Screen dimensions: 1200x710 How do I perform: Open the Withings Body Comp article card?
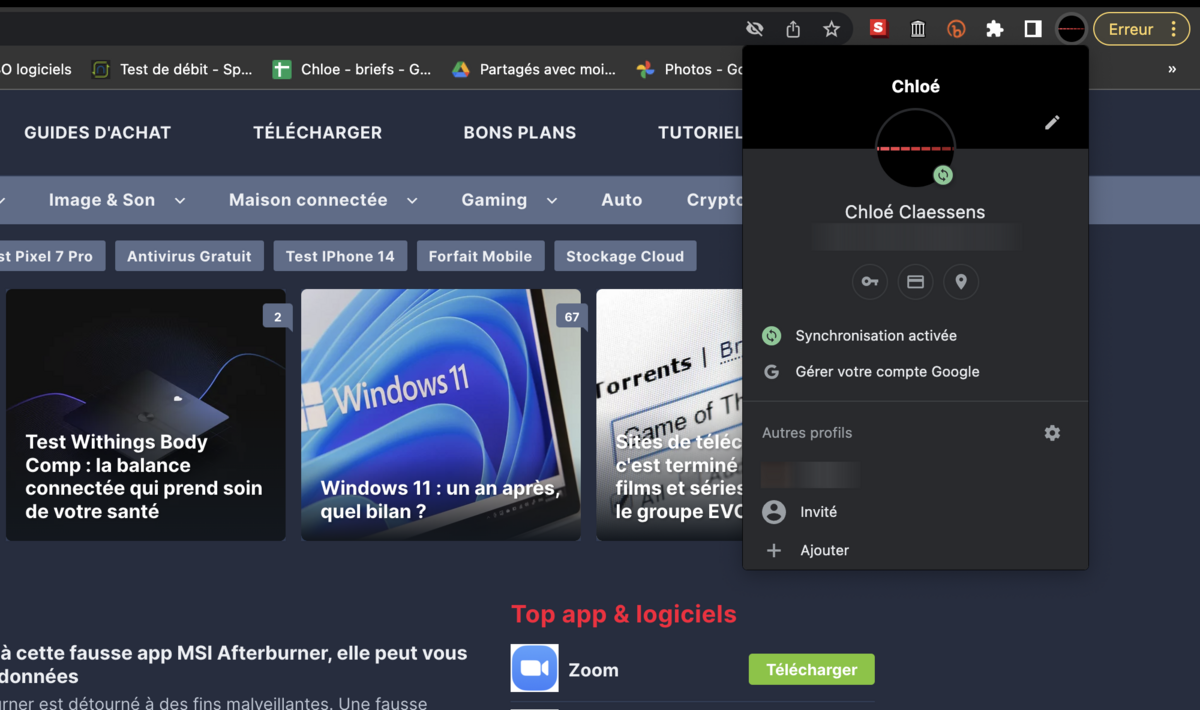pos(146,415)
